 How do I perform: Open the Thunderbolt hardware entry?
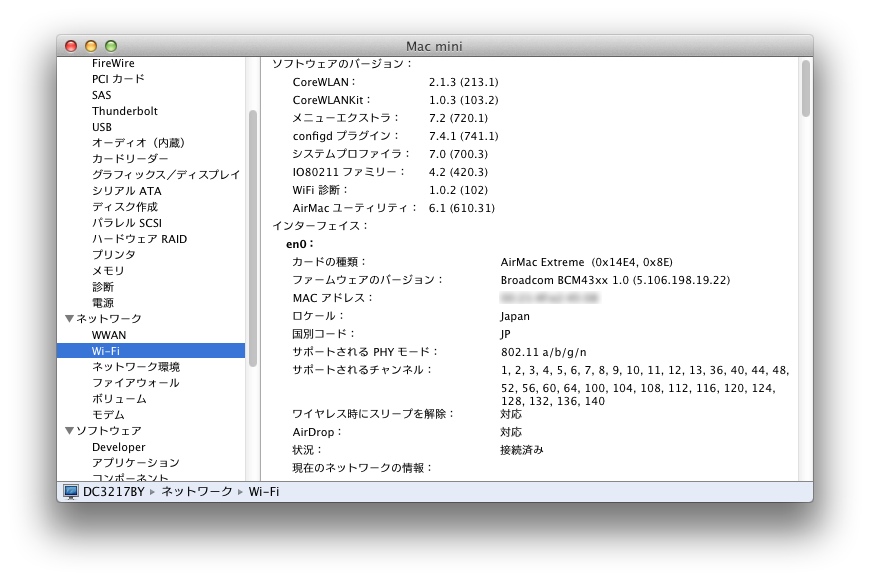(x=124, y=111)
